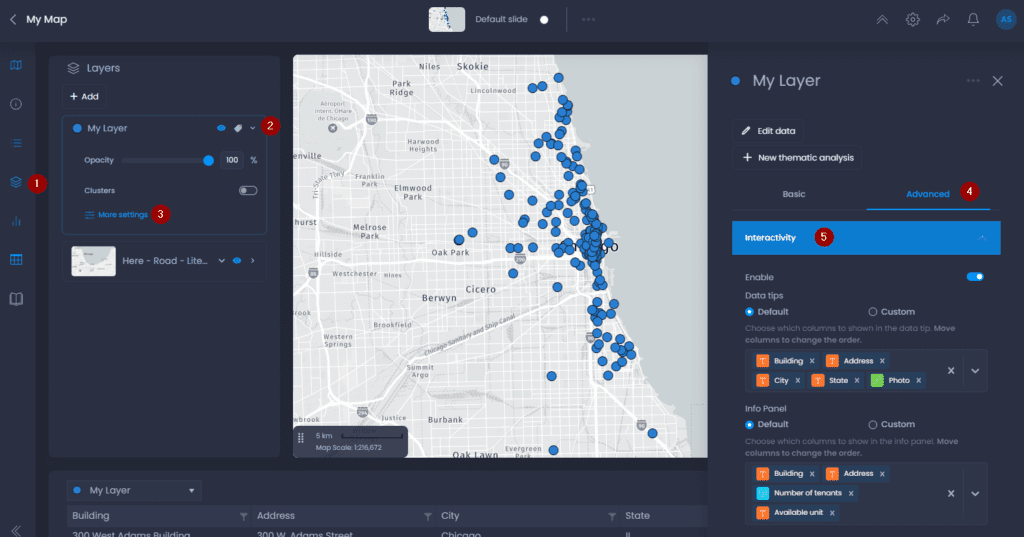Viewport: 1024px width, 537px height.
Task: Collapse My Layer card chevron
Action: 253,129
